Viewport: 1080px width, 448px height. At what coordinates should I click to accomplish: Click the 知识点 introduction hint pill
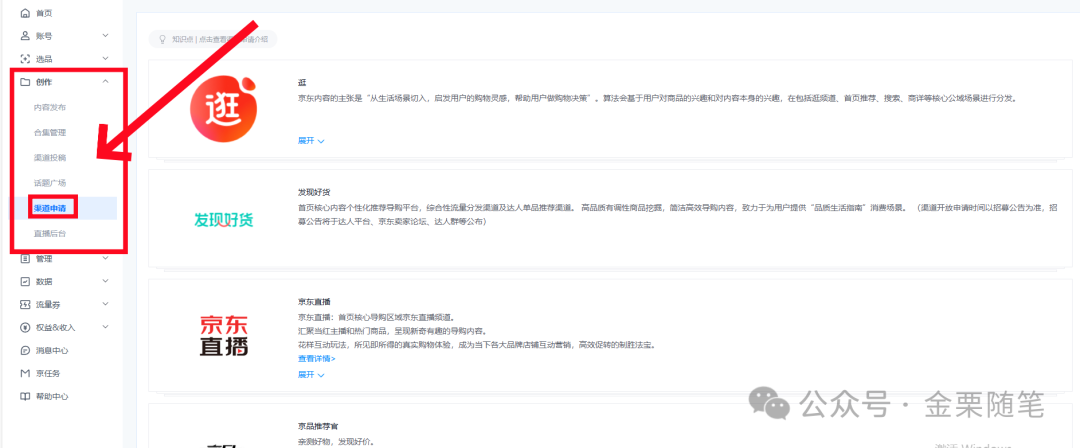click(214, 39)
